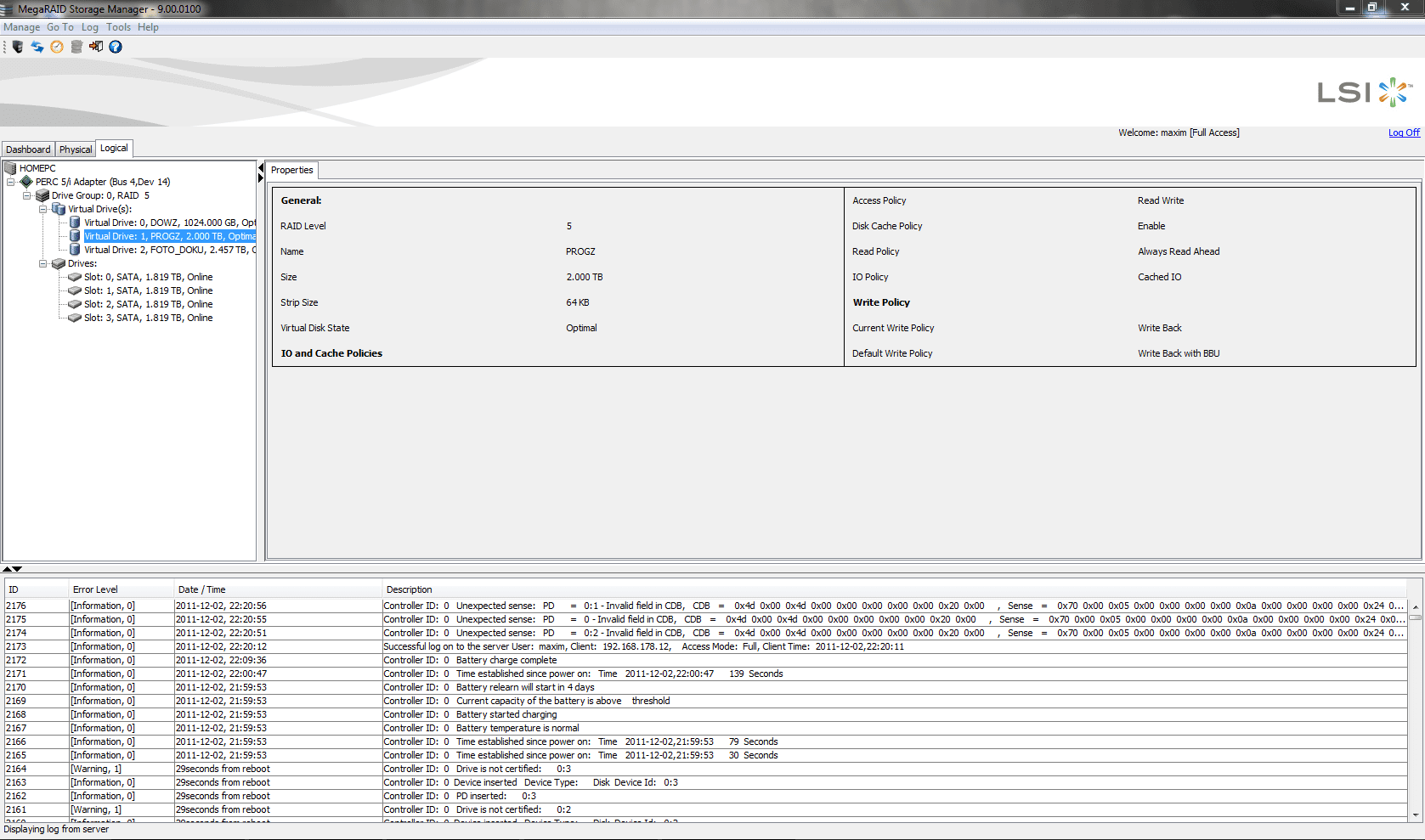The width and height of the screenshot is (1425, 840).
Task: Open the Manage menu
Action: click(22, 27)
